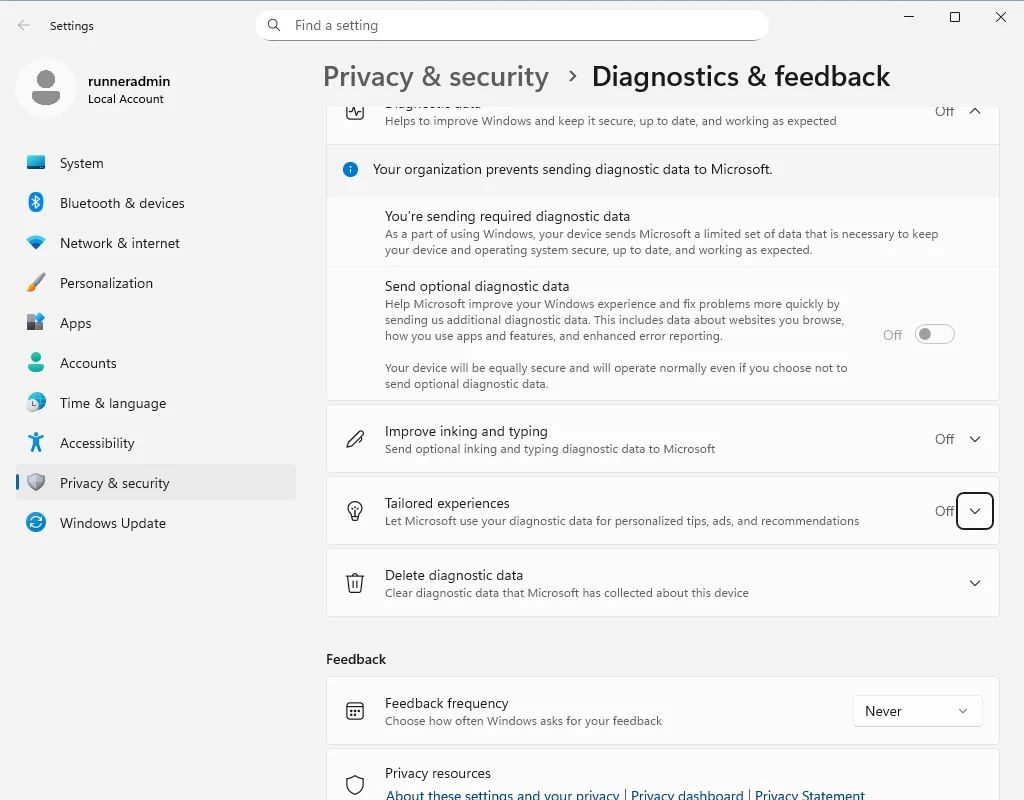Click the Apps icon in sidebar
Screen dimensions: 1024x800
[x=36, y=323]
